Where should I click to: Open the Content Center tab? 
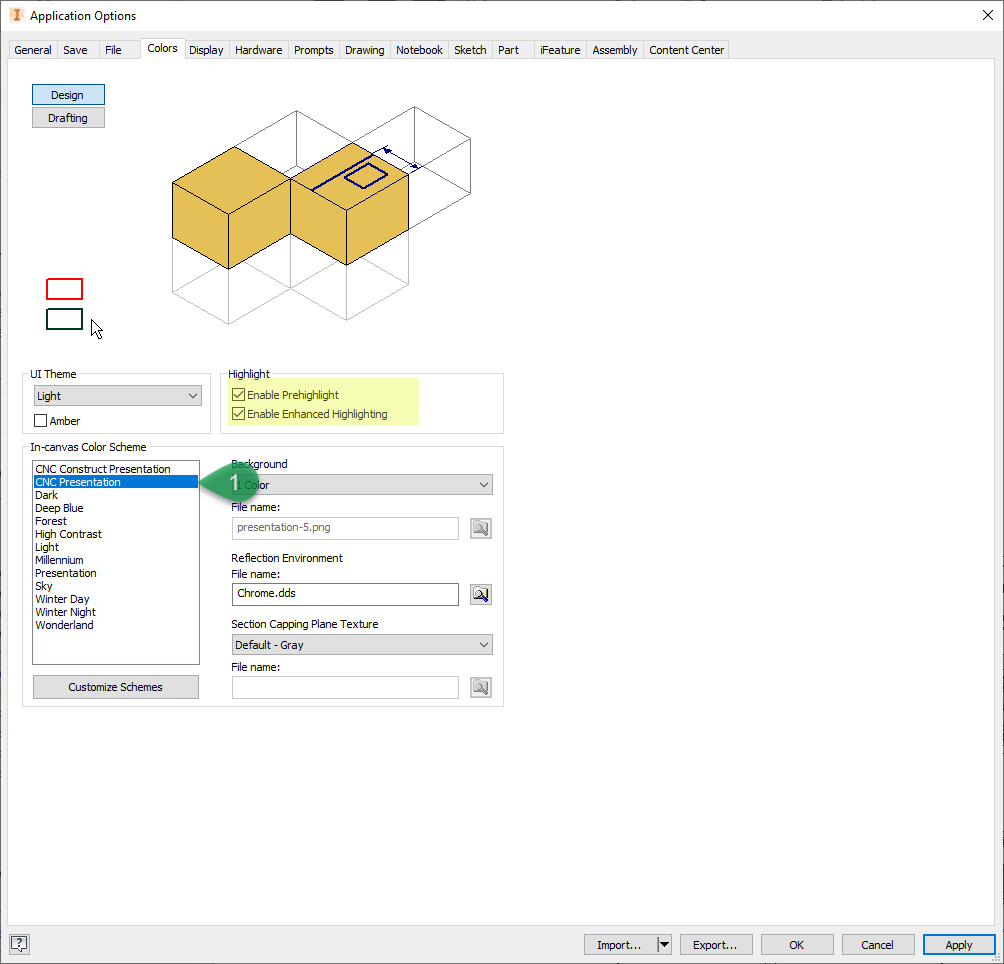(686, 49)
